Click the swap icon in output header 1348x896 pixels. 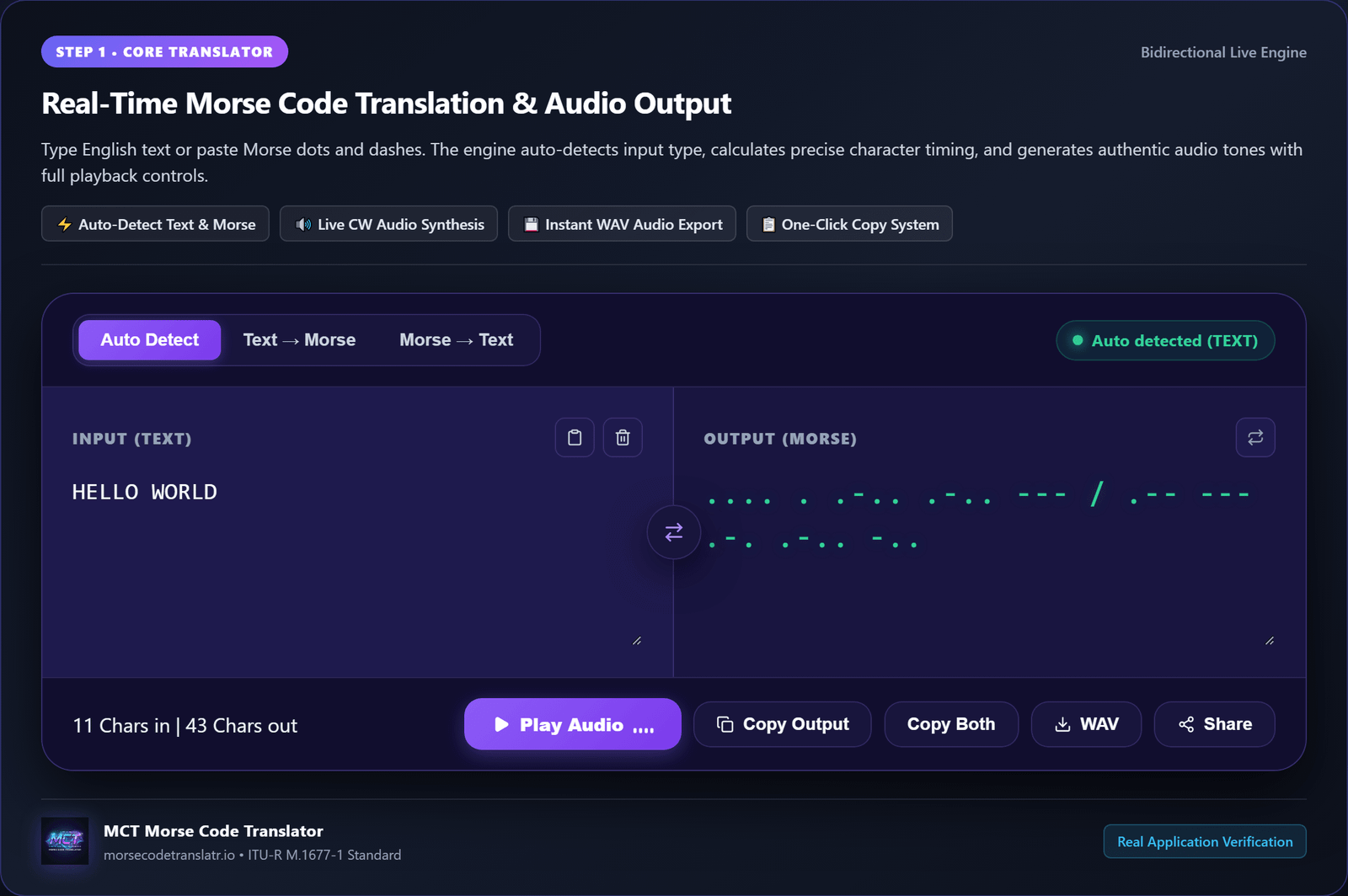click(x=1255, y=437)
